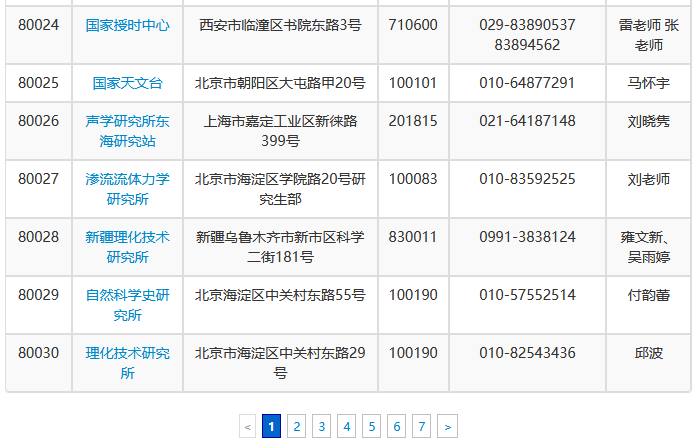Click address 北京市朝阳区大屯路甲20号
This screenshot has width=699, height=446.
tap(280, 83)
